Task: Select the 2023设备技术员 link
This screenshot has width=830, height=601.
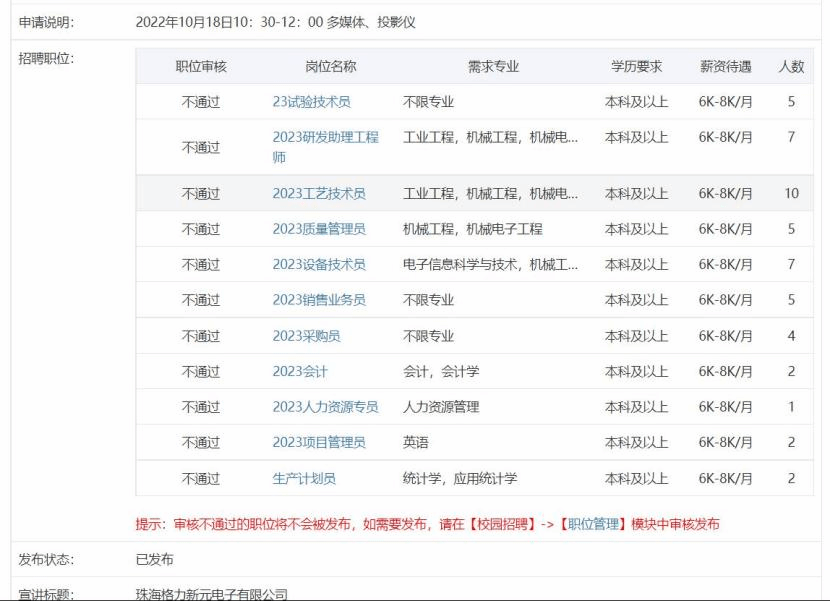Action: (x=319, y=265)
